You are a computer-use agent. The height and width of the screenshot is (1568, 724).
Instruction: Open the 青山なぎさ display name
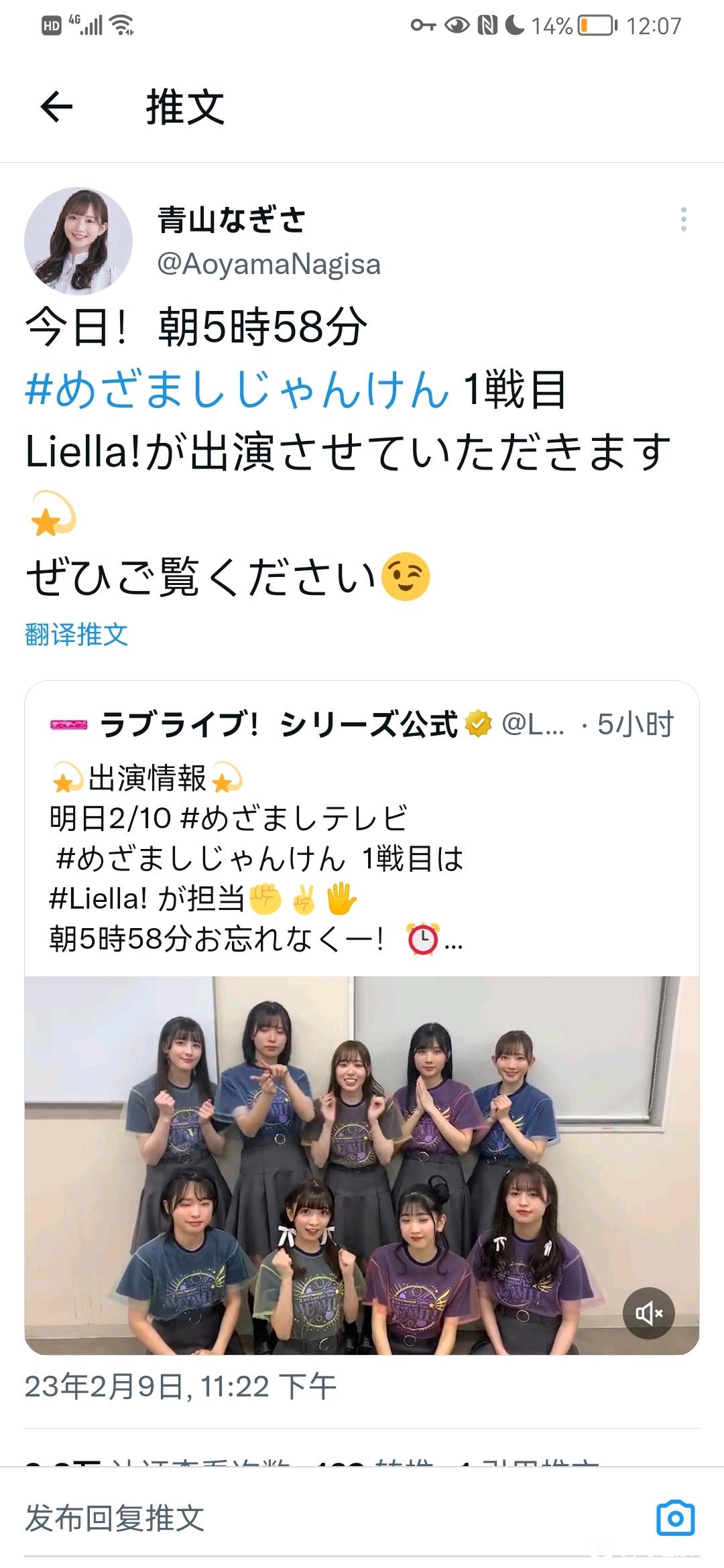tap(231, 220)
